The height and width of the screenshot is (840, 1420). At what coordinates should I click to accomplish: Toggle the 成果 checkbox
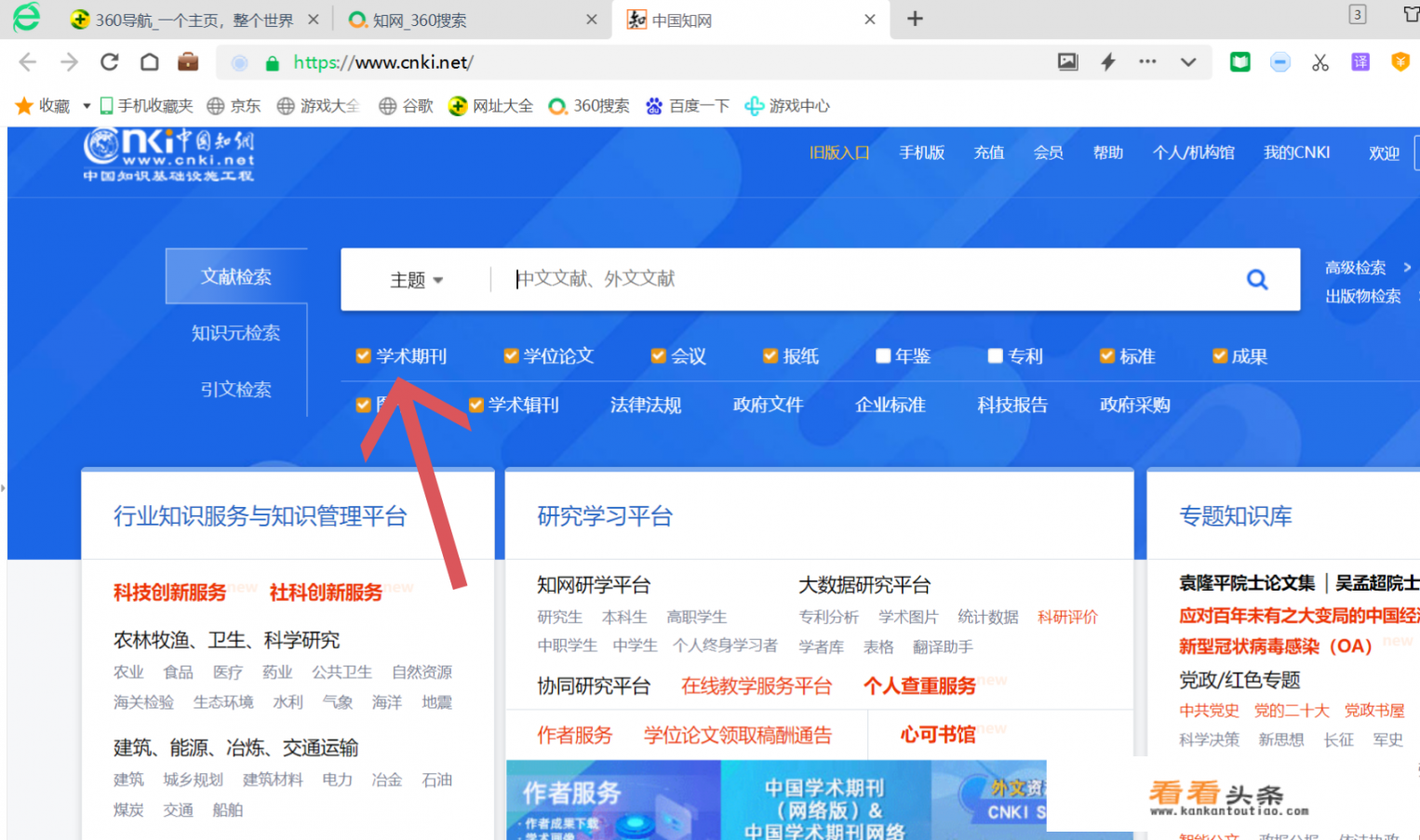(x=1220, y=355)
